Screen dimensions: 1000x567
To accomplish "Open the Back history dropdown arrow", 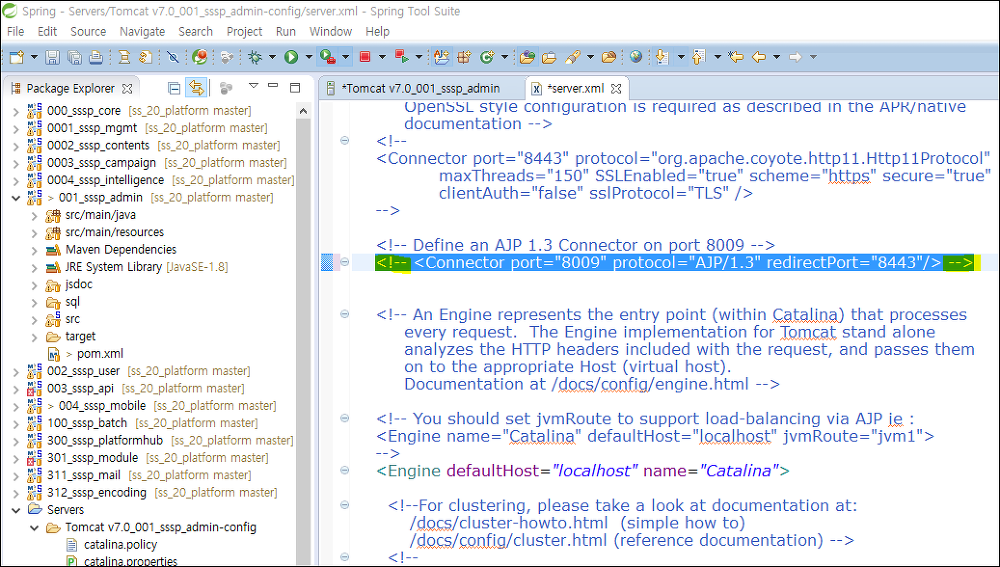I will [x=776, y=57].
